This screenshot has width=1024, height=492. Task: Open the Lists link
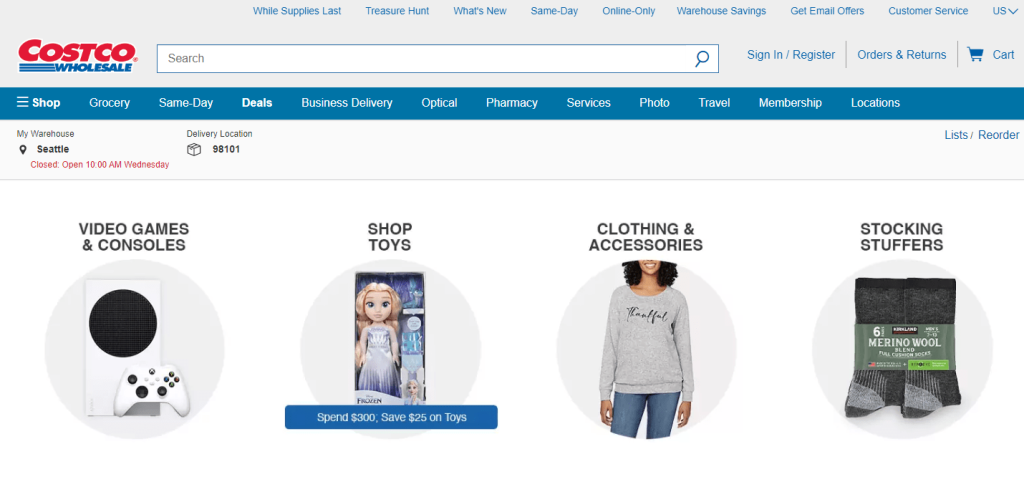956,135
